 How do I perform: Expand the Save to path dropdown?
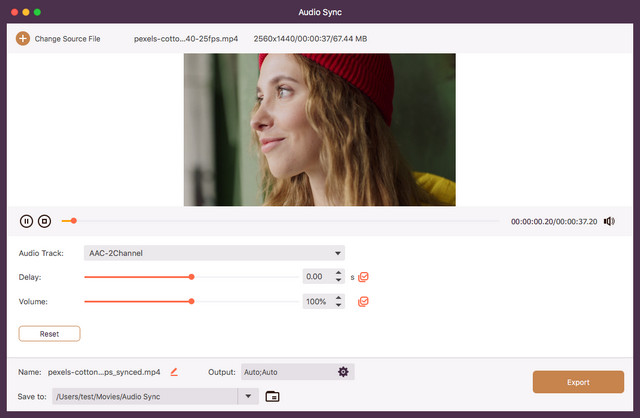pyautogui.click(x=248, y=396)
